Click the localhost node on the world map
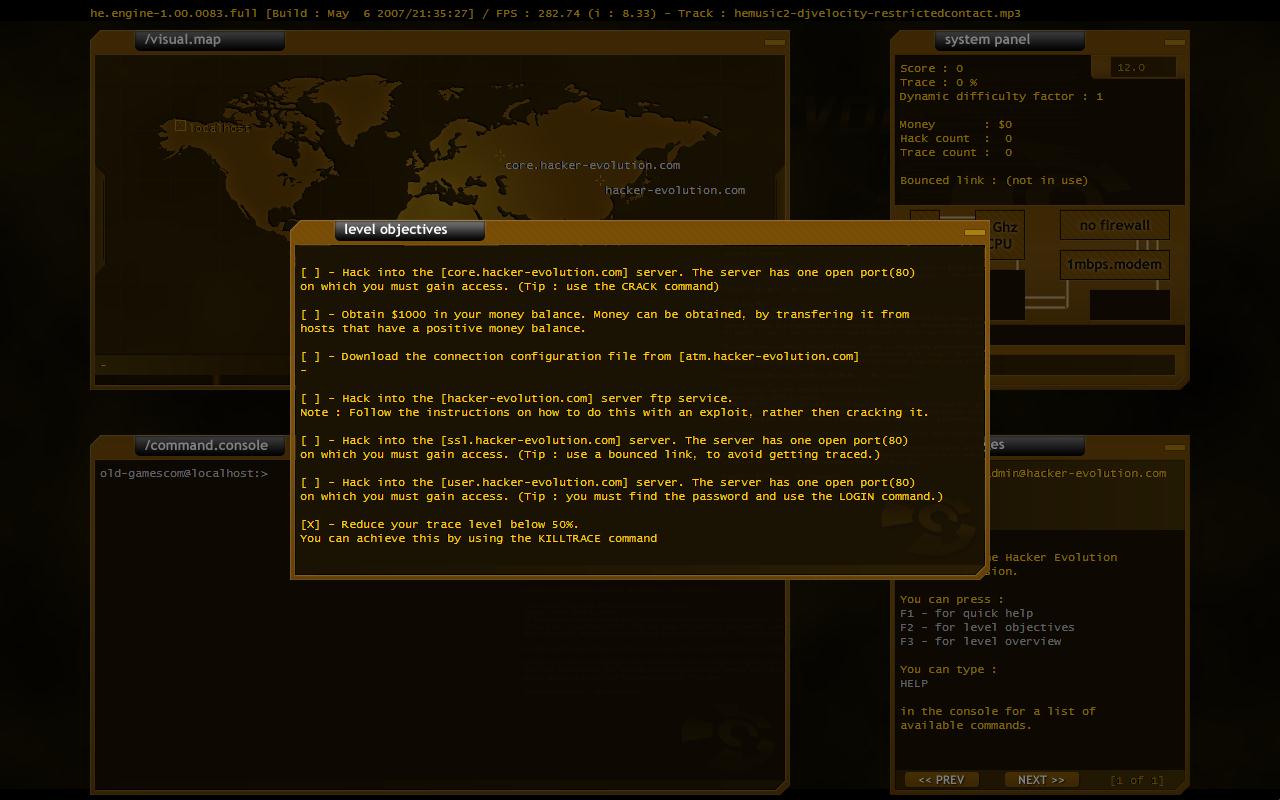This screenshot has height=800, width=1280. (213, 128)
